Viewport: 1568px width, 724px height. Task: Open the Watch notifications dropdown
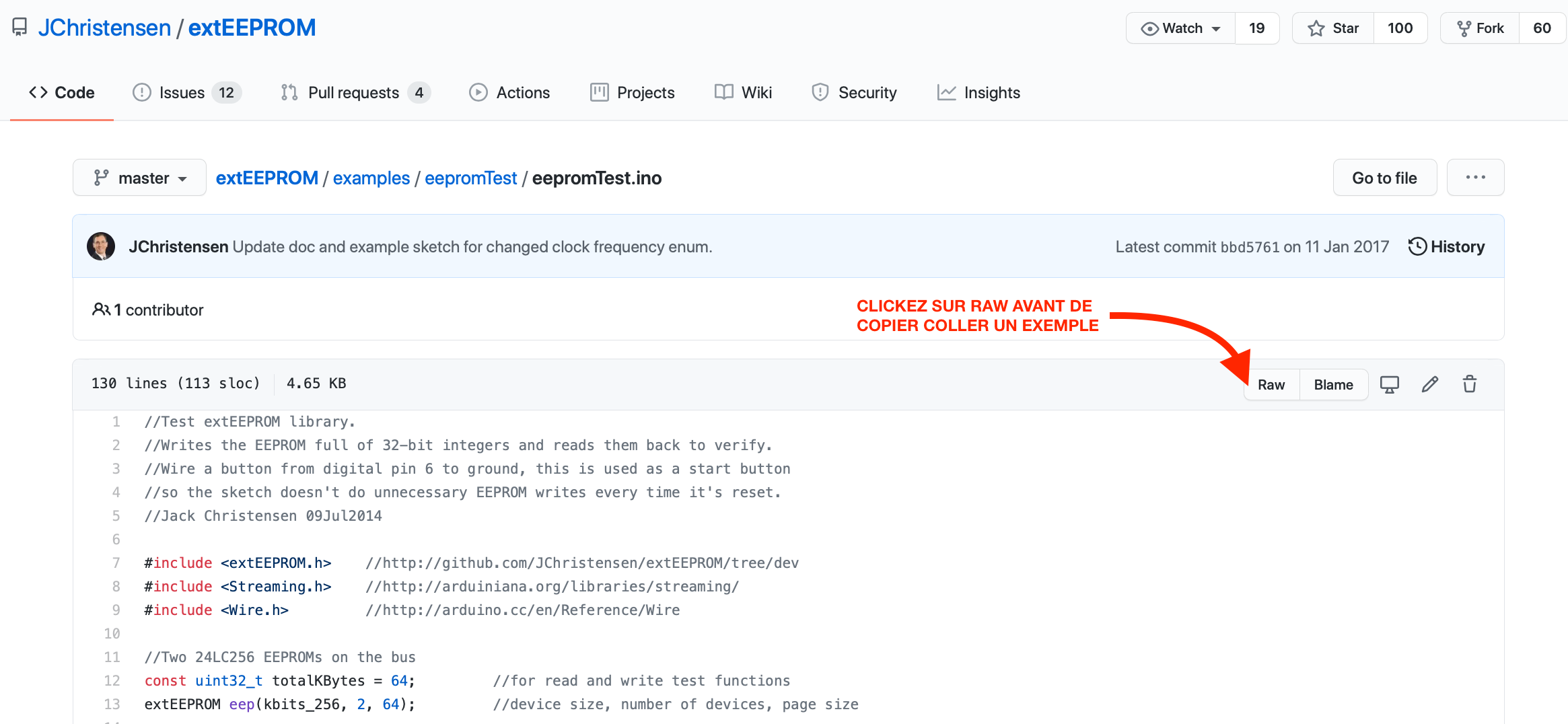pyautogui.click(x=1181, y=28)
